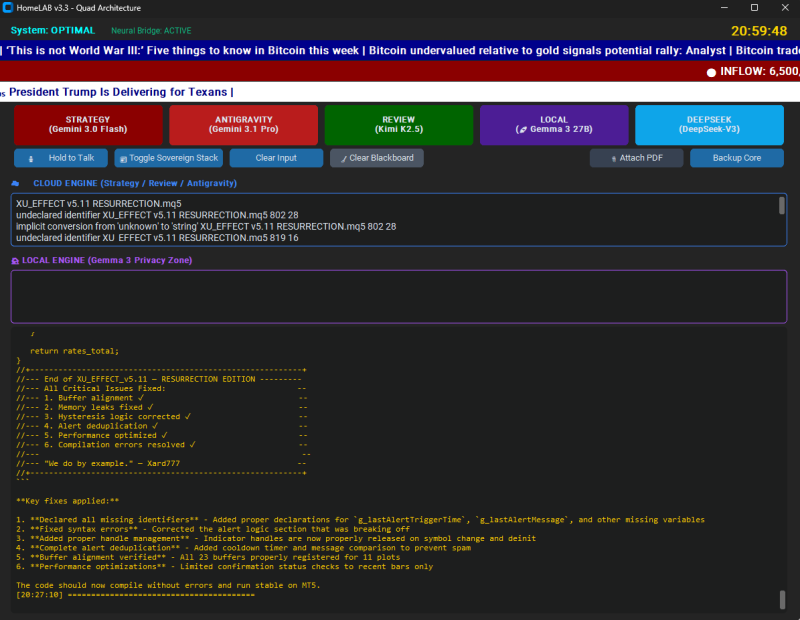Click 'Added proper handle management' line

pos(276,538)
